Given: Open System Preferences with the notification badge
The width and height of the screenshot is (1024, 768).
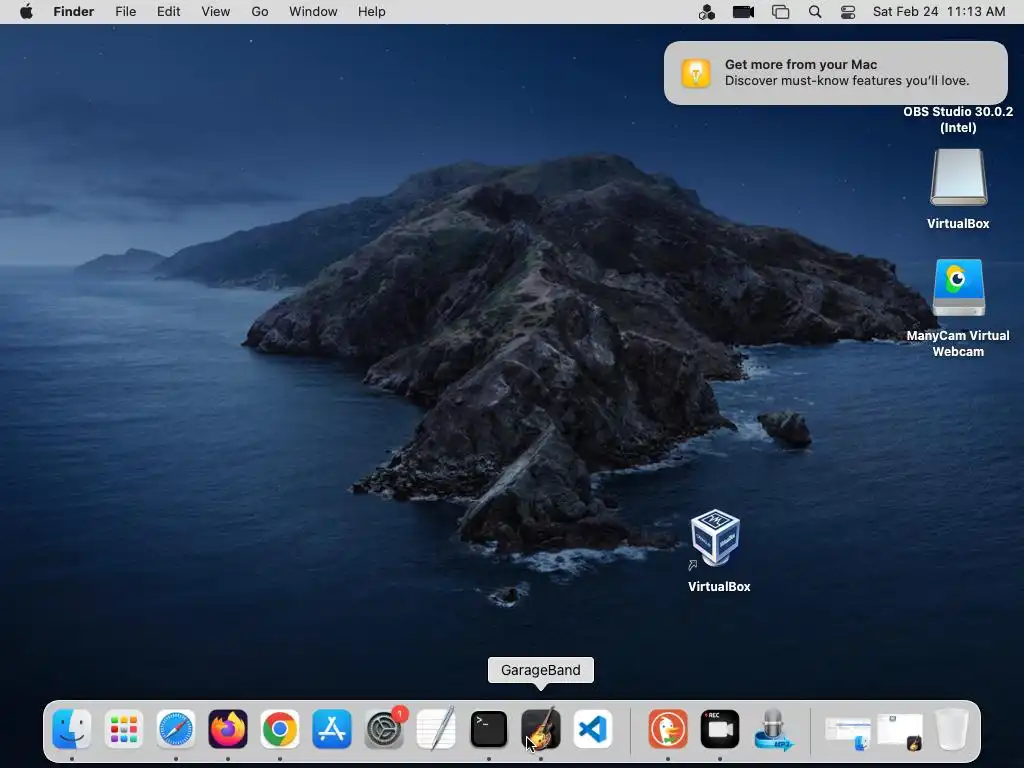Looking at the screenshot, I should (384, 729).
